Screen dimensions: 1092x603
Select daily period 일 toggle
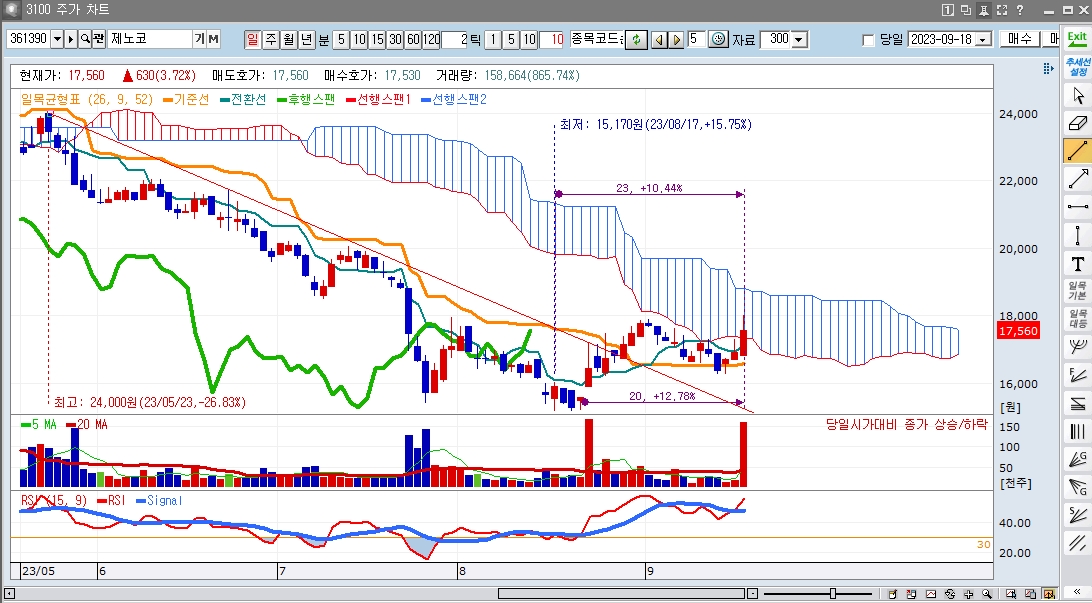252,39
